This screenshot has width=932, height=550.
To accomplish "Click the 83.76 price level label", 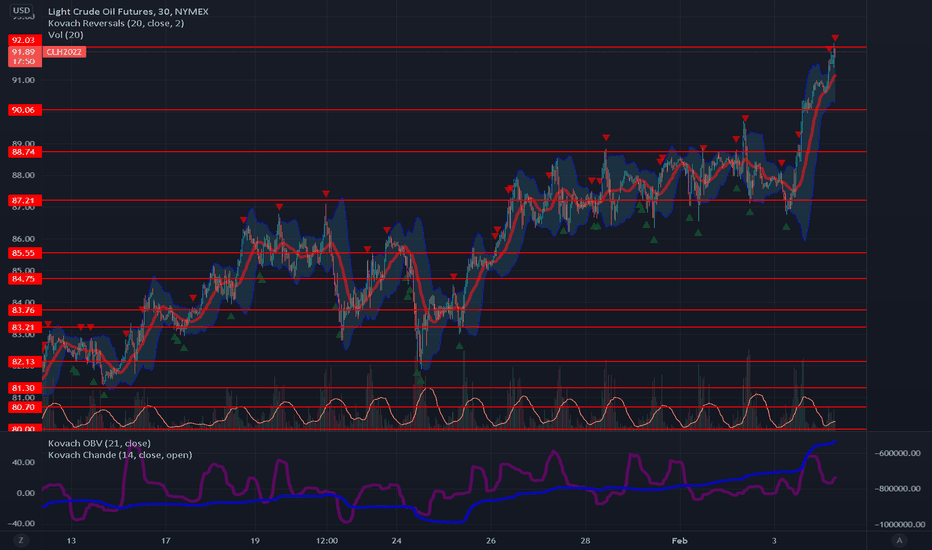I will pyautogui.click(x=24, y=310).
